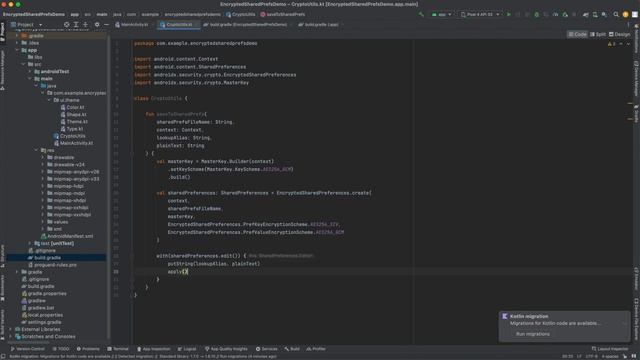
Task: Open AndroidManifest.xml in project tree
Action: click(67, 236)
